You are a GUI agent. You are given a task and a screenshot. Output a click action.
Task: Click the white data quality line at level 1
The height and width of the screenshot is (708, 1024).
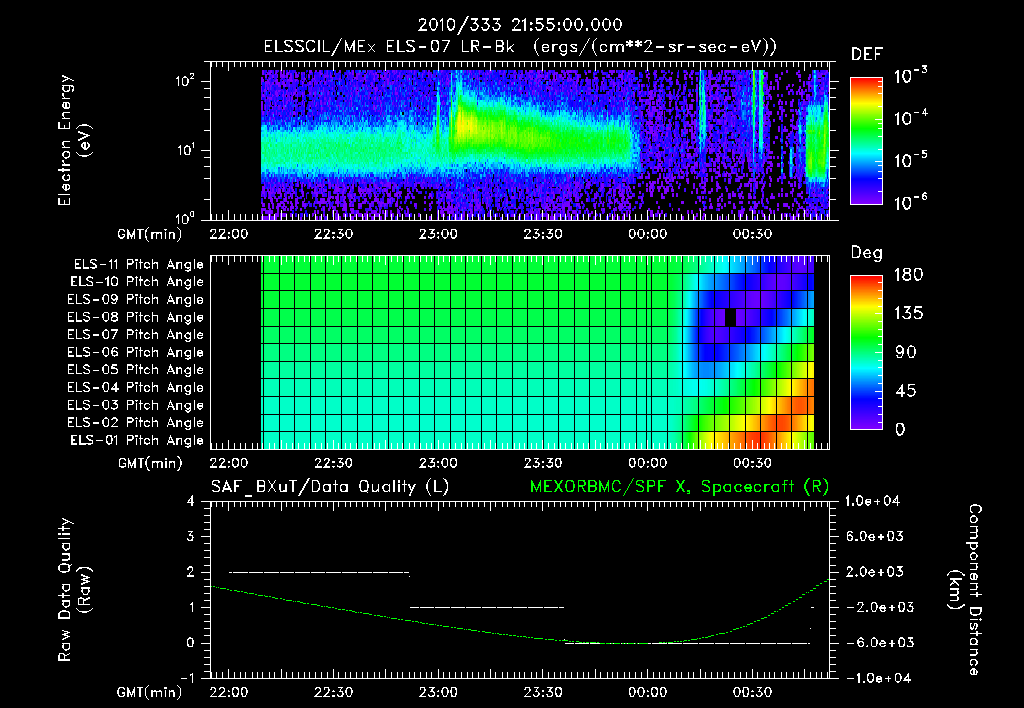[487, 607]
